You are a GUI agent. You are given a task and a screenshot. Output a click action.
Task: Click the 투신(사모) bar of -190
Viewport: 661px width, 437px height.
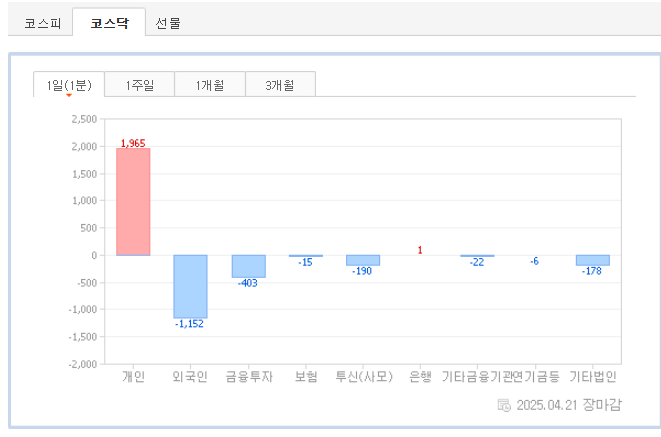click(363, 260)
